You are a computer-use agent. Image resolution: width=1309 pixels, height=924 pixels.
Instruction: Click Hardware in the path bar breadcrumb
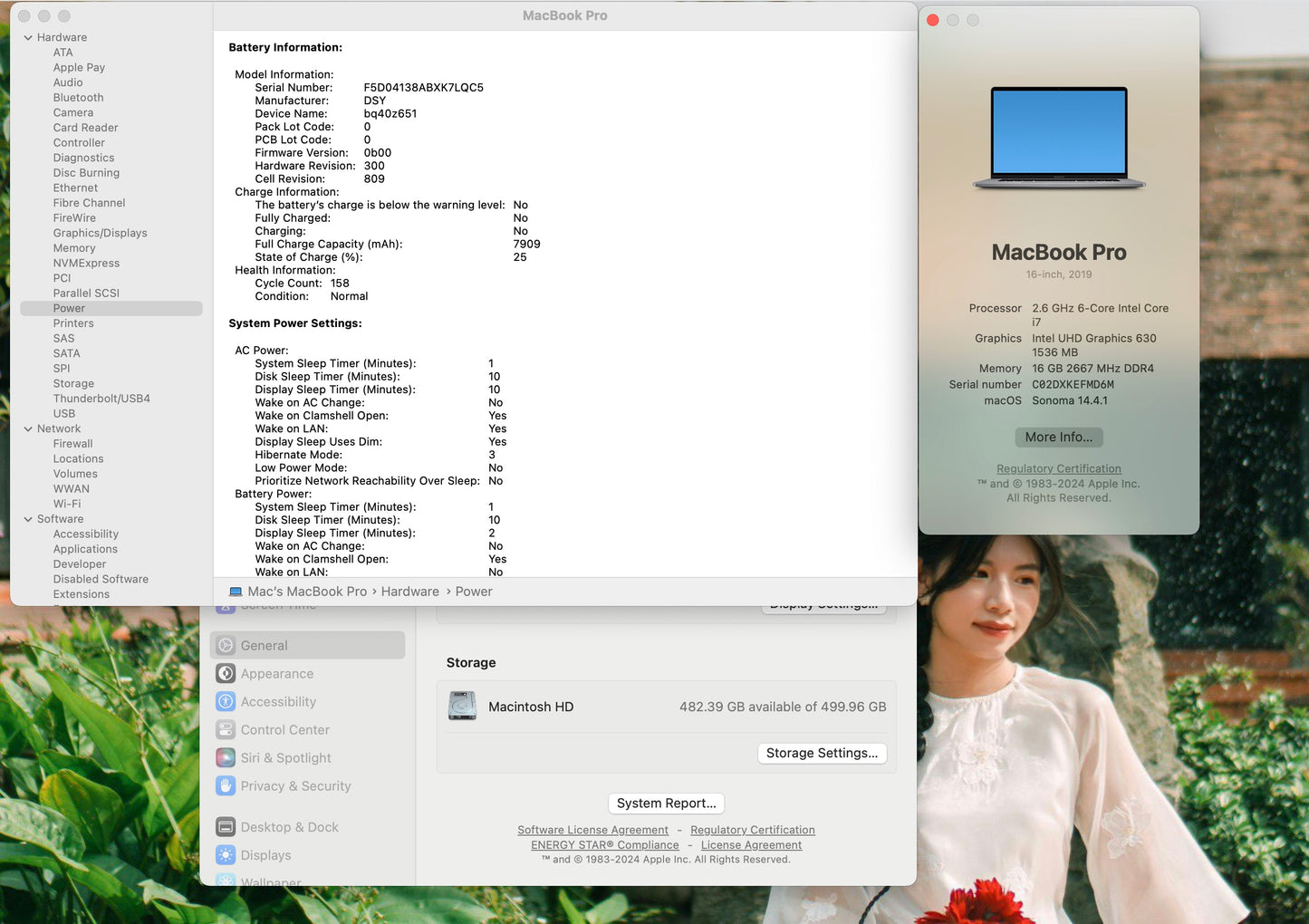tap(409, 592)
